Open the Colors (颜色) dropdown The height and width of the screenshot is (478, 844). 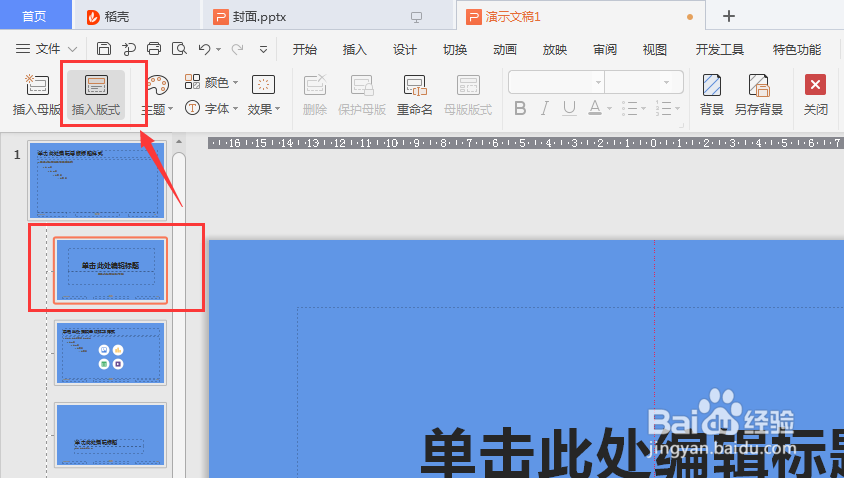pyautogui.click(x=211, y=82)
